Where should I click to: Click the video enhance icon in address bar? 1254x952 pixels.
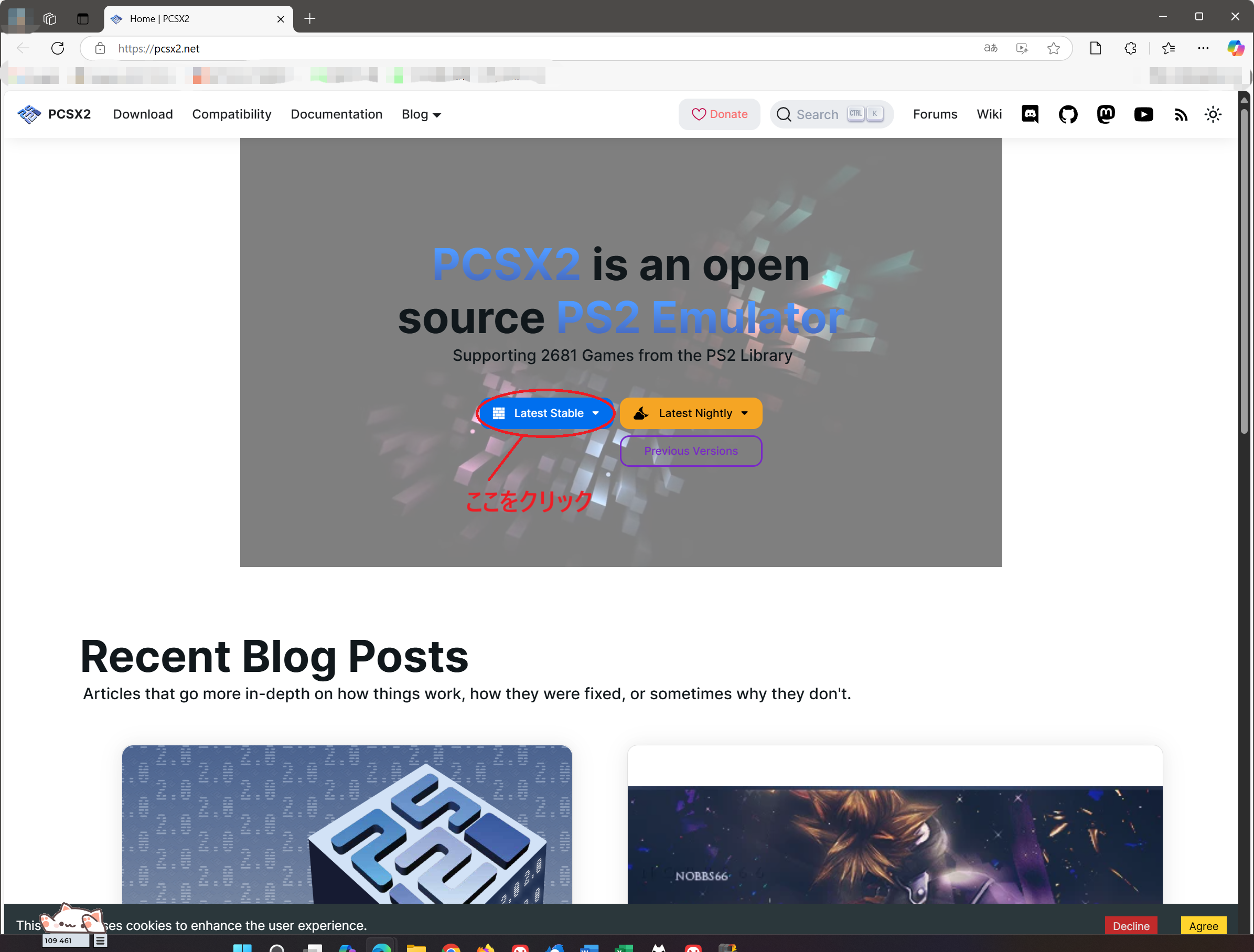tap(1022, 48)
